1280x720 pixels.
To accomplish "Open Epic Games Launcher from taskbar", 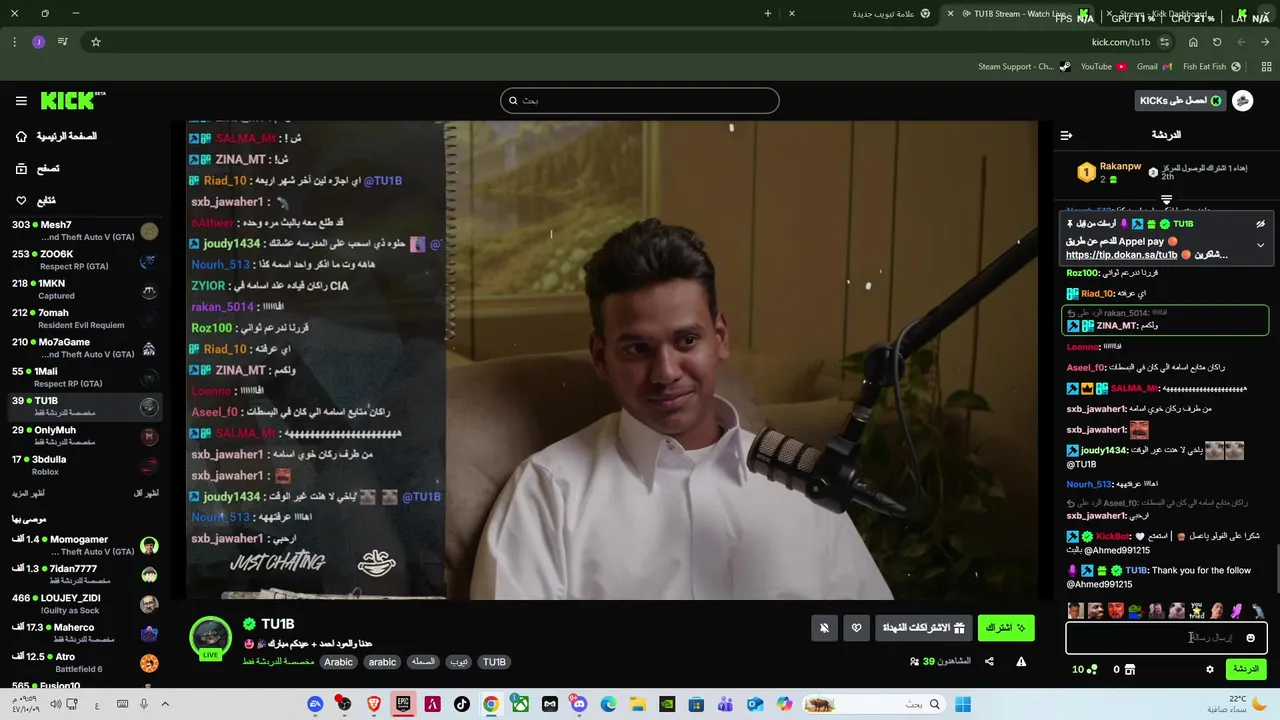I will pos(403,705).
